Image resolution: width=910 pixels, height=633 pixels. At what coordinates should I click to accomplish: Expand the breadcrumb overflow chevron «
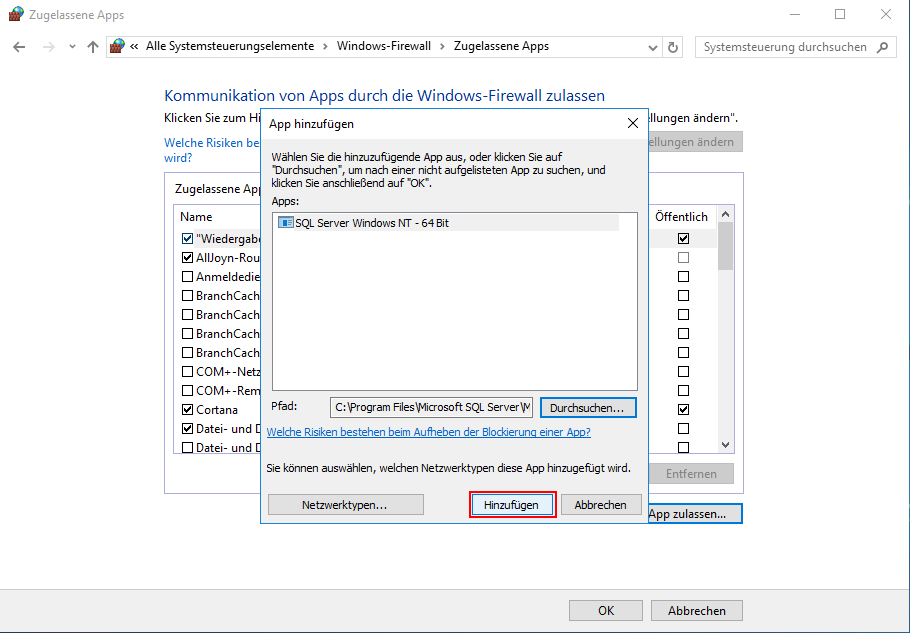[x=134, y=46]
